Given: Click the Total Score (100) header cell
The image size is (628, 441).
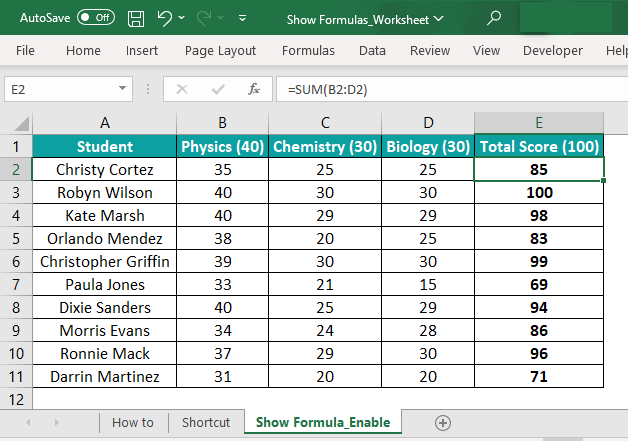Looking at the screenshot, I should [539, 146].
